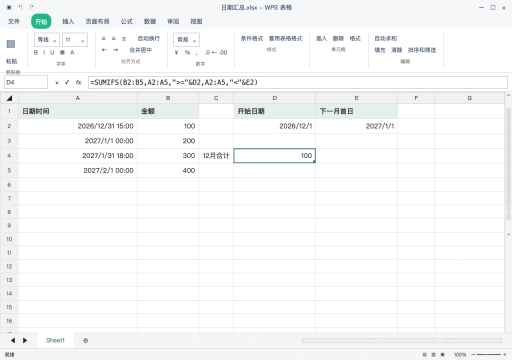
Task: Click cells group 插入 button
Action: [321, 38]
